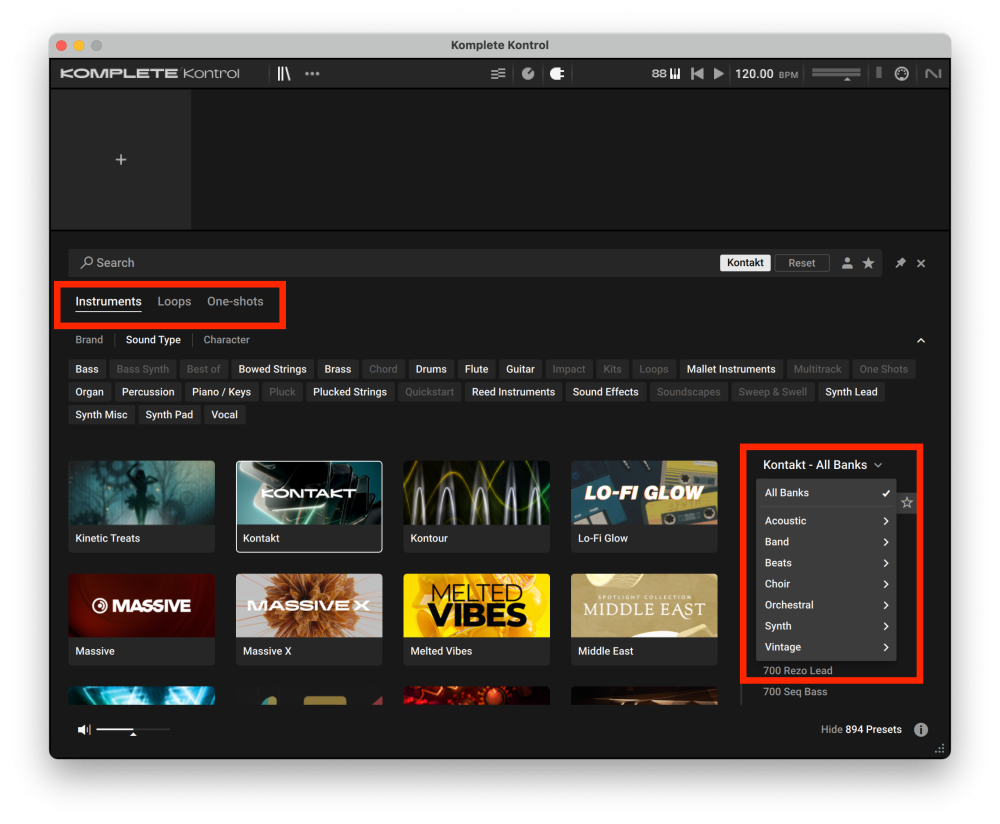
Task: Expand the Vintage bank submenu
Action: (827, 647)
